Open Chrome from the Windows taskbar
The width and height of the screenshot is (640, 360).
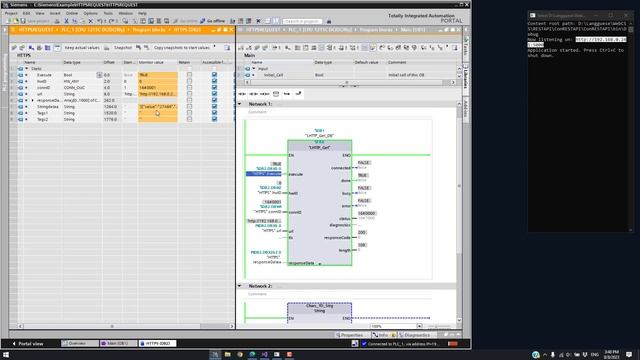coord(240,354)
